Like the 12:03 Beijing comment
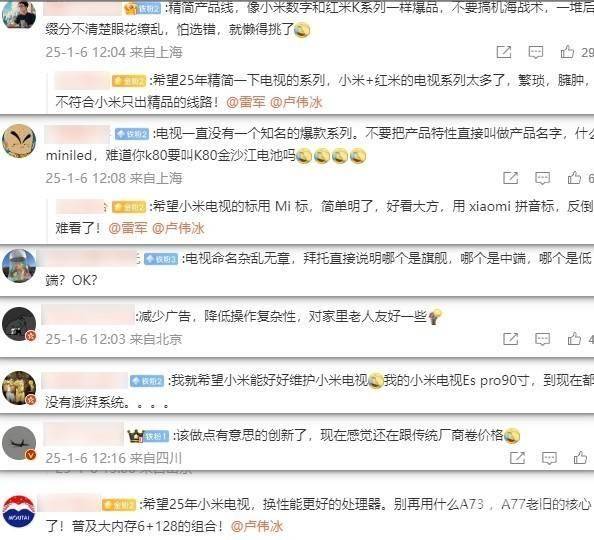This screenshot has width=594, height=540. coord(574,338)
